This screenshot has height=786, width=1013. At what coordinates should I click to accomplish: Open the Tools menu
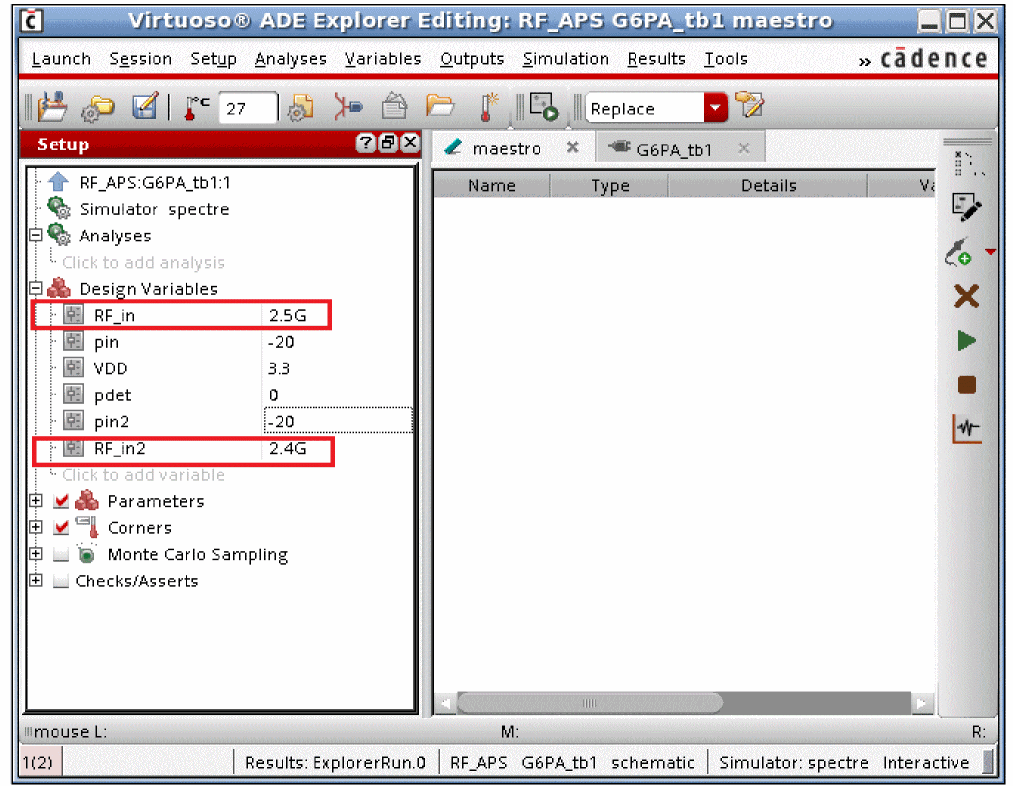(726, 59)
